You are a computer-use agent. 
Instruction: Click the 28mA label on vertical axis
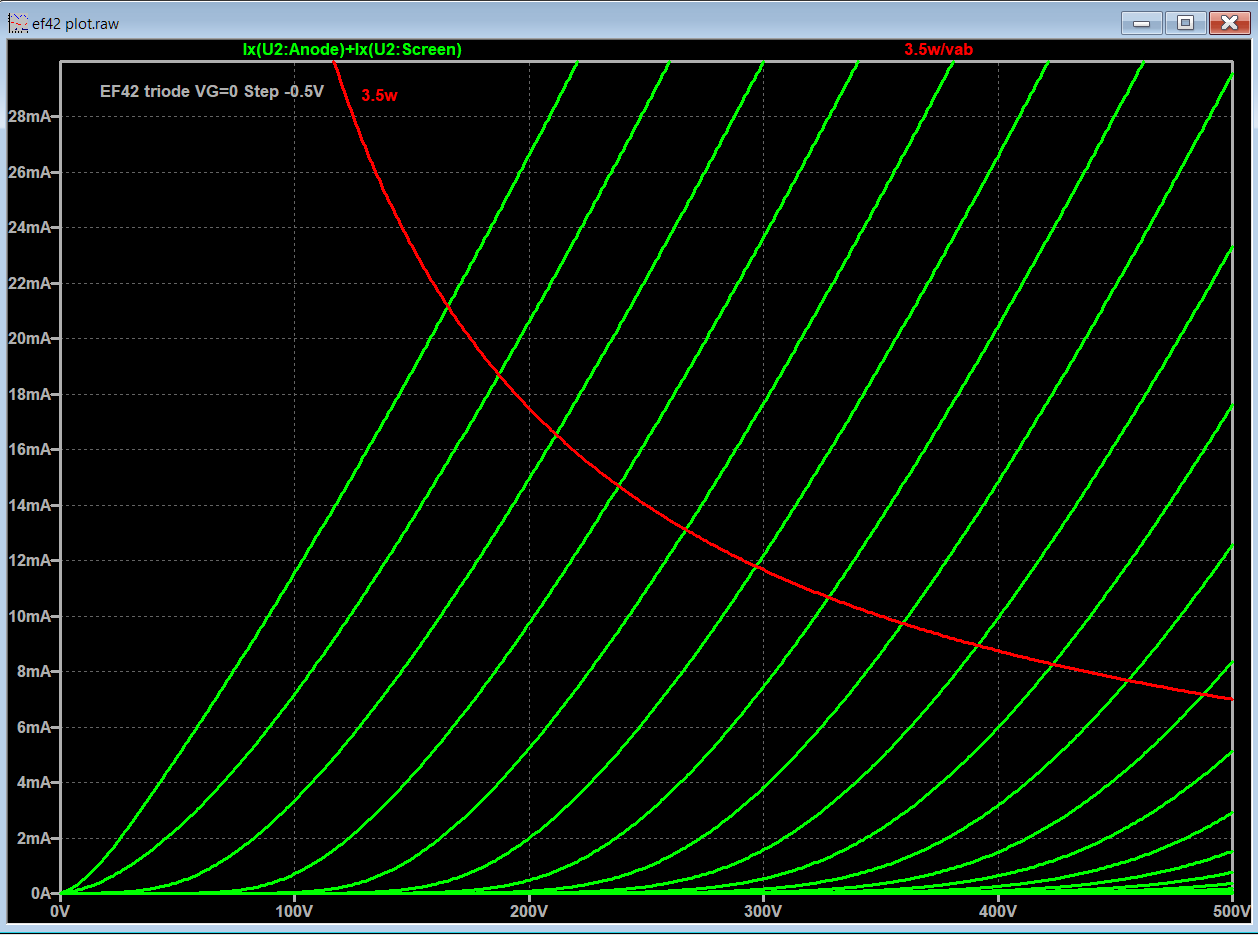click(x=29, y=116)
